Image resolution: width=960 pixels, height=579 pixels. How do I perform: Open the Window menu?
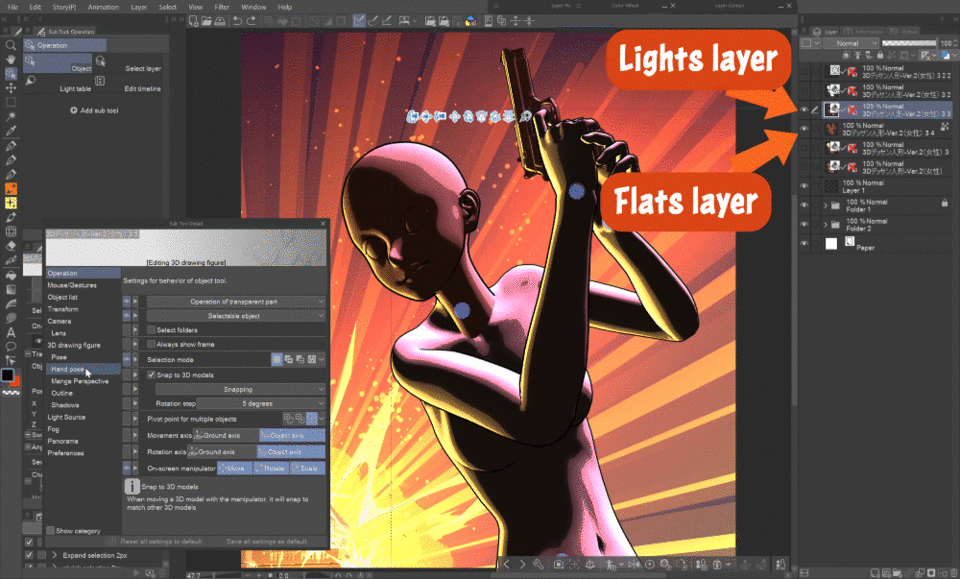(253, 7)
